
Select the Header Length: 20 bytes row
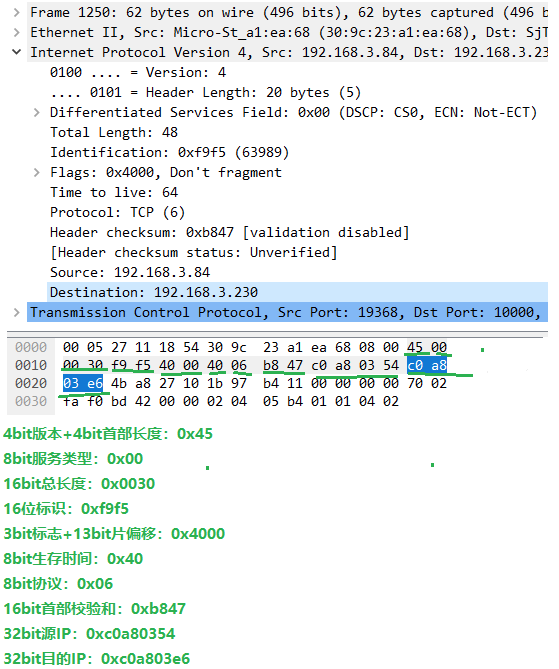click(297, 93)
